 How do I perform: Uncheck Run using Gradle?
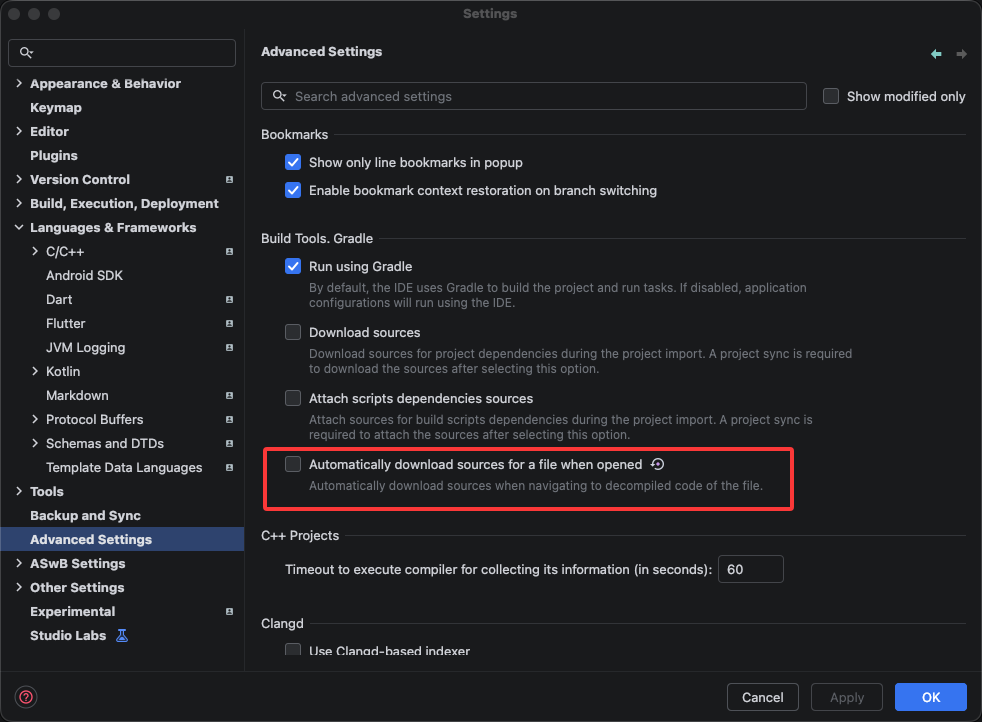coord(292,266)
